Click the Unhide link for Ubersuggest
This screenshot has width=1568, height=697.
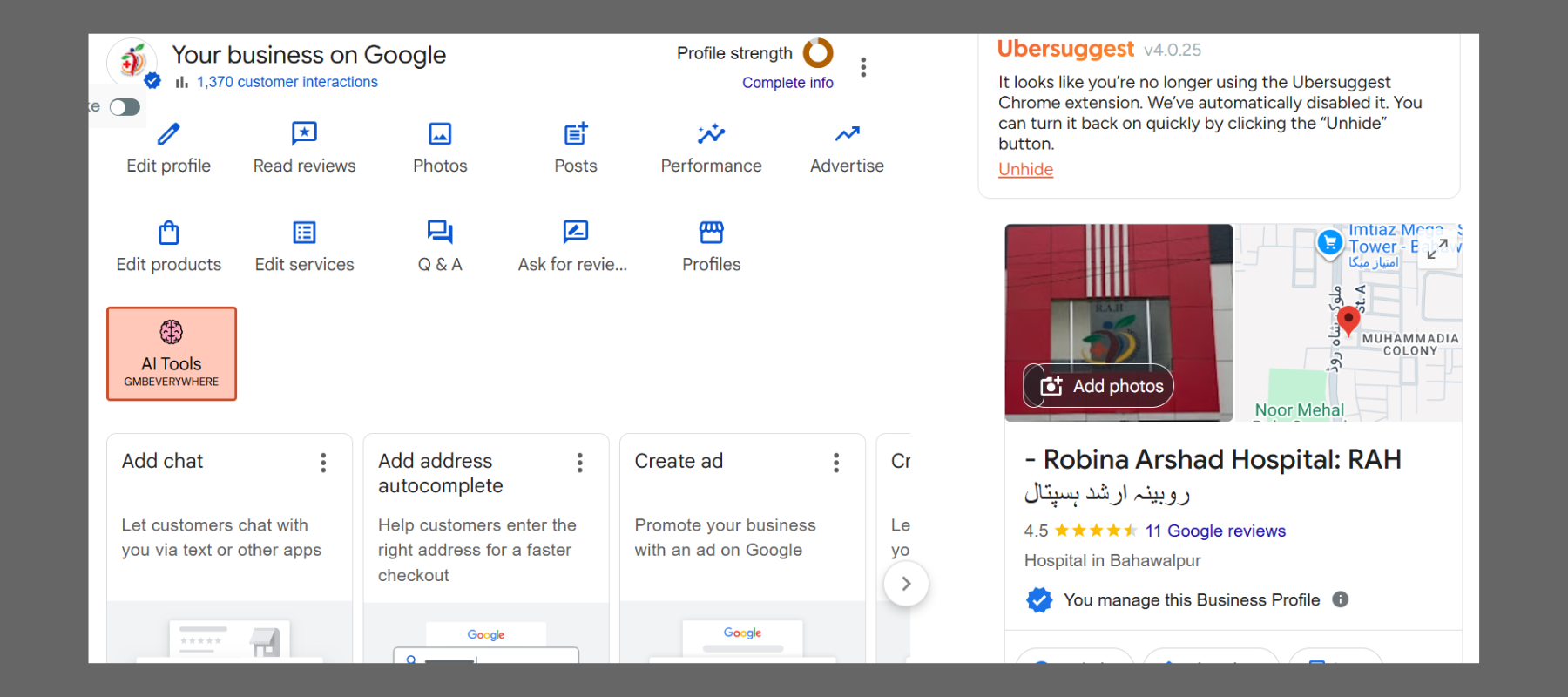[x=1025, y=169]
